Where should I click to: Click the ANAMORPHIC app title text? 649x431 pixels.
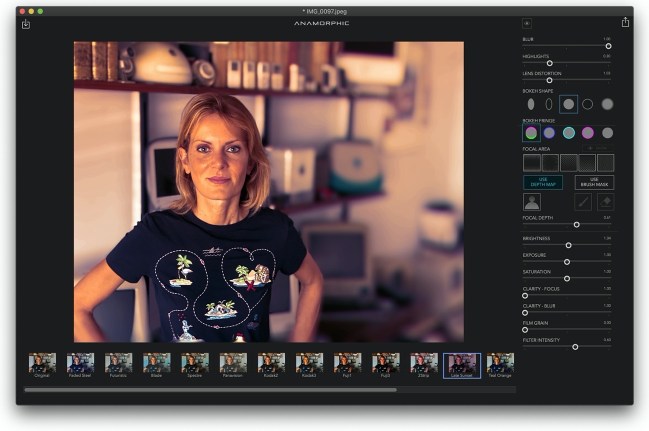click(322, 23)
